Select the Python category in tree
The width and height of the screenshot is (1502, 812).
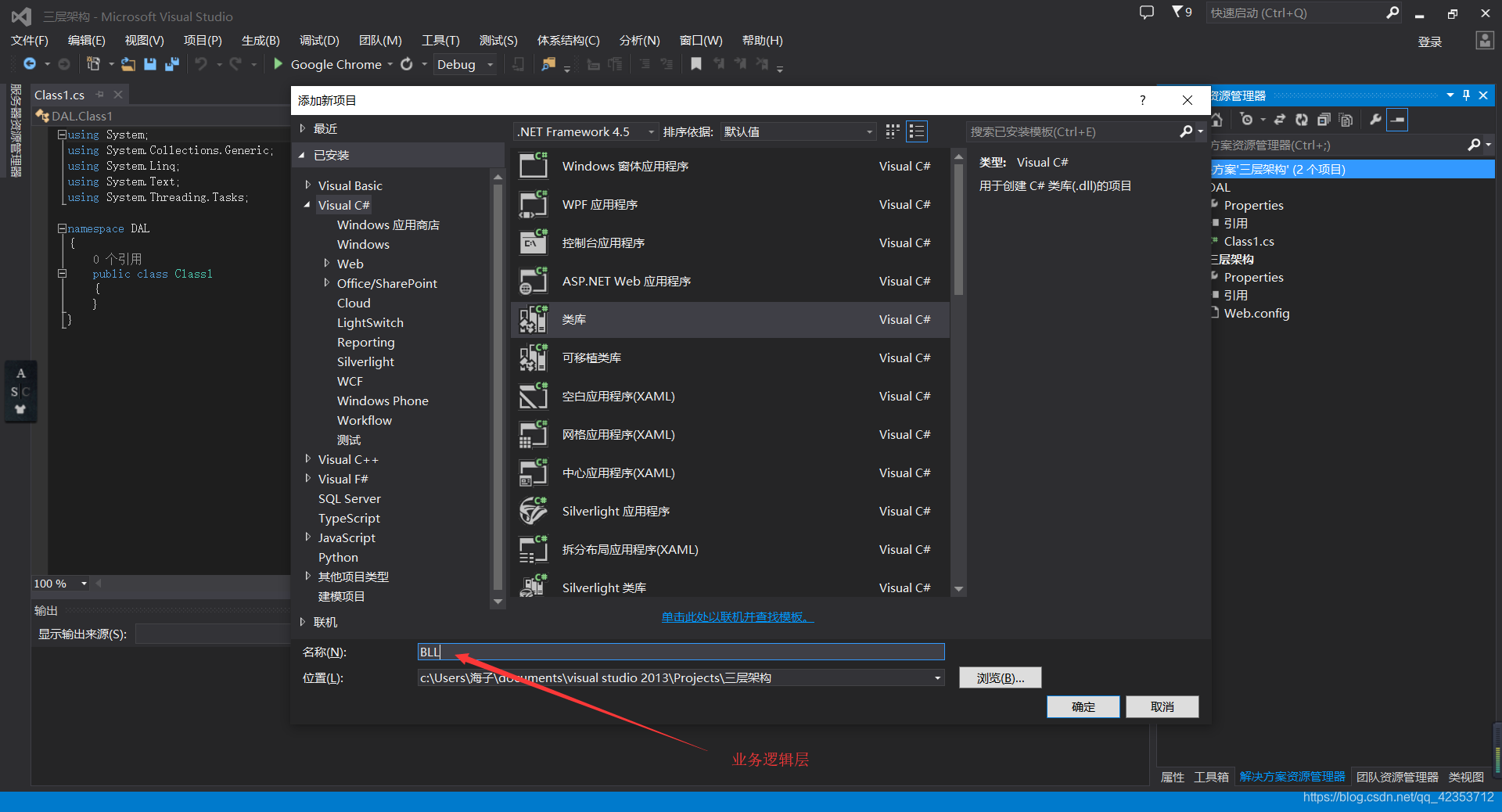pyautogui.click(x=338, y=557)
